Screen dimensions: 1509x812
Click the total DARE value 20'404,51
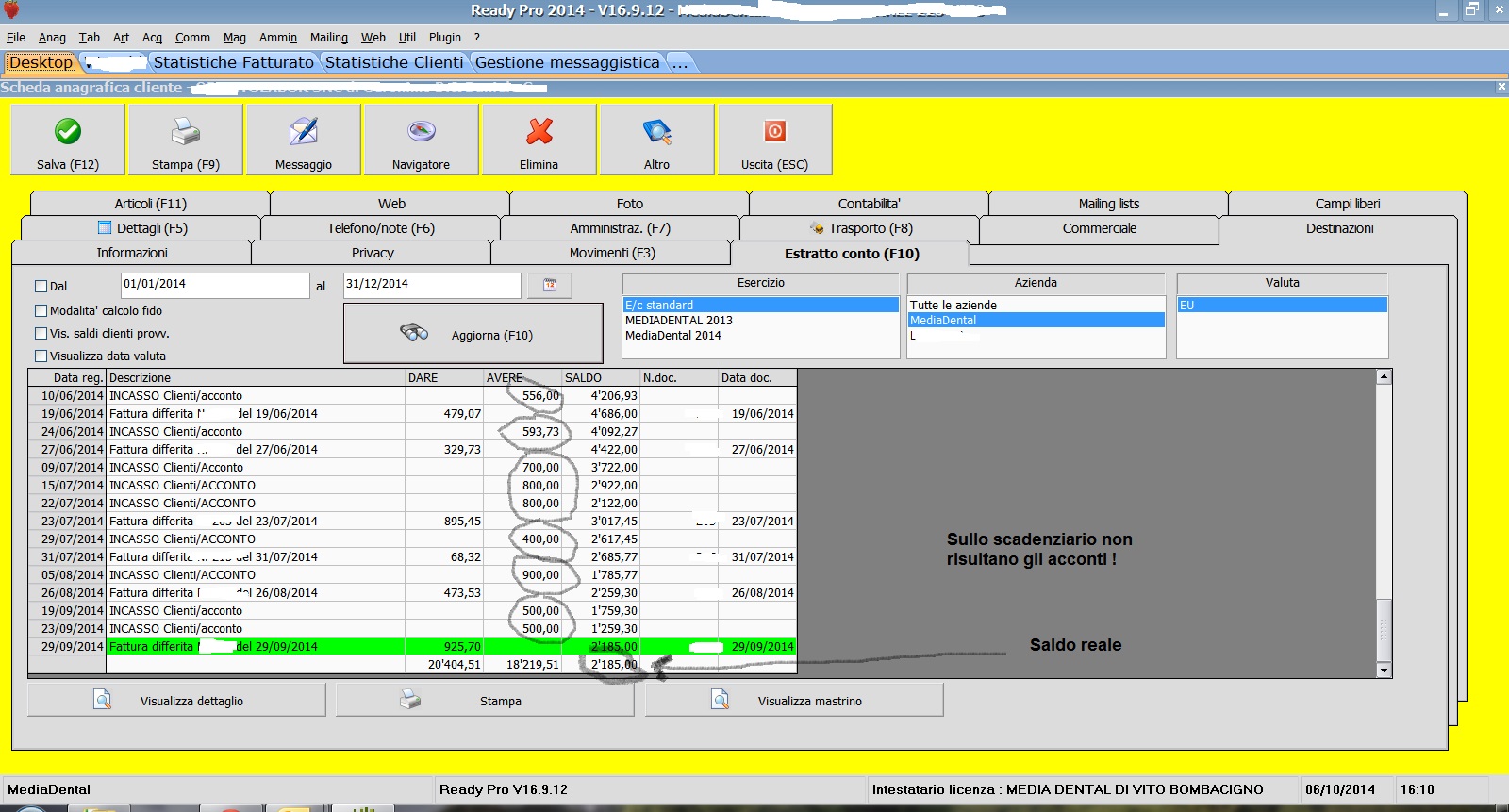454,665
